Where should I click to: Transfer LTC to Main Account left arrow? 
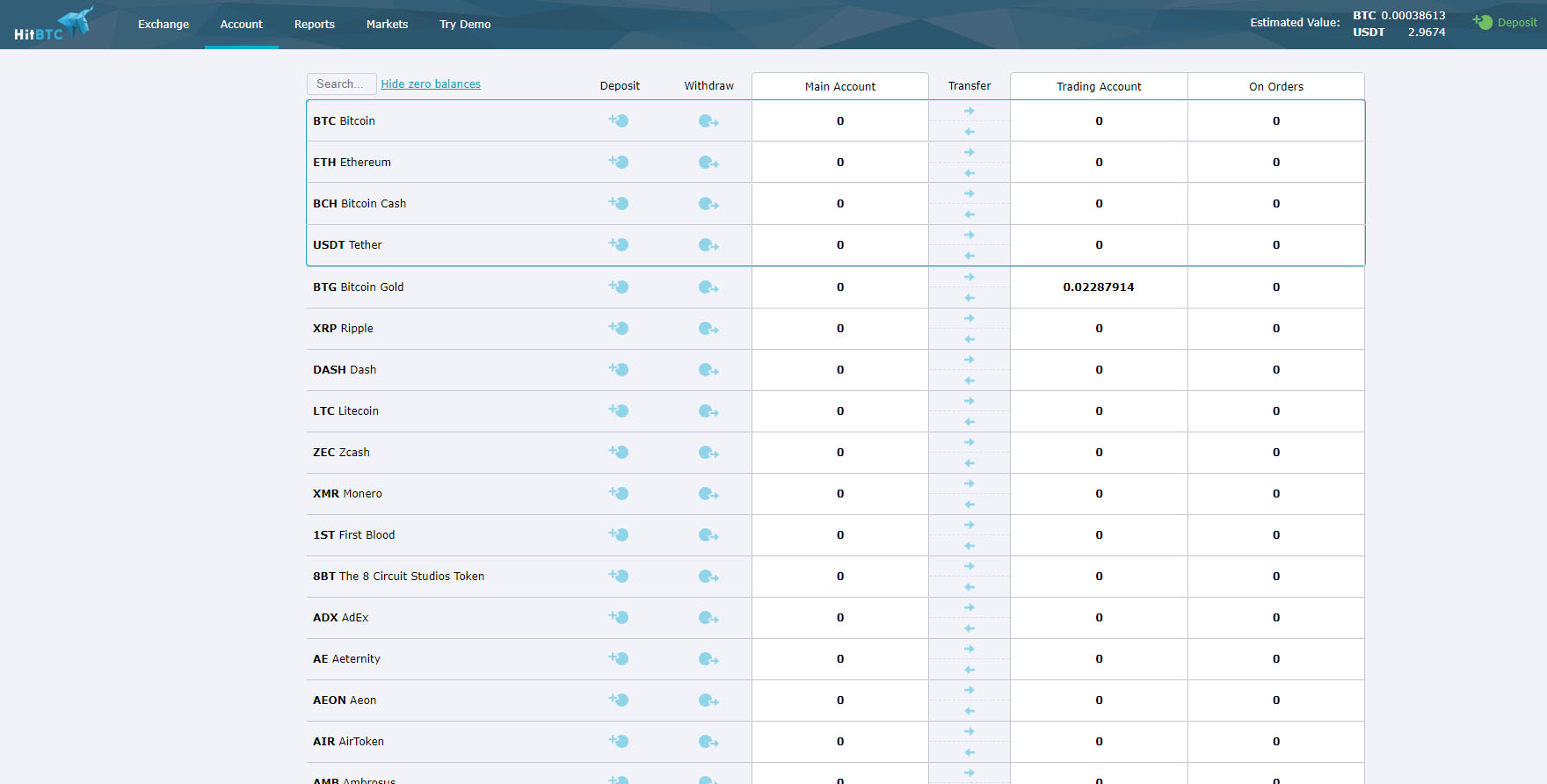coord(970,422)
